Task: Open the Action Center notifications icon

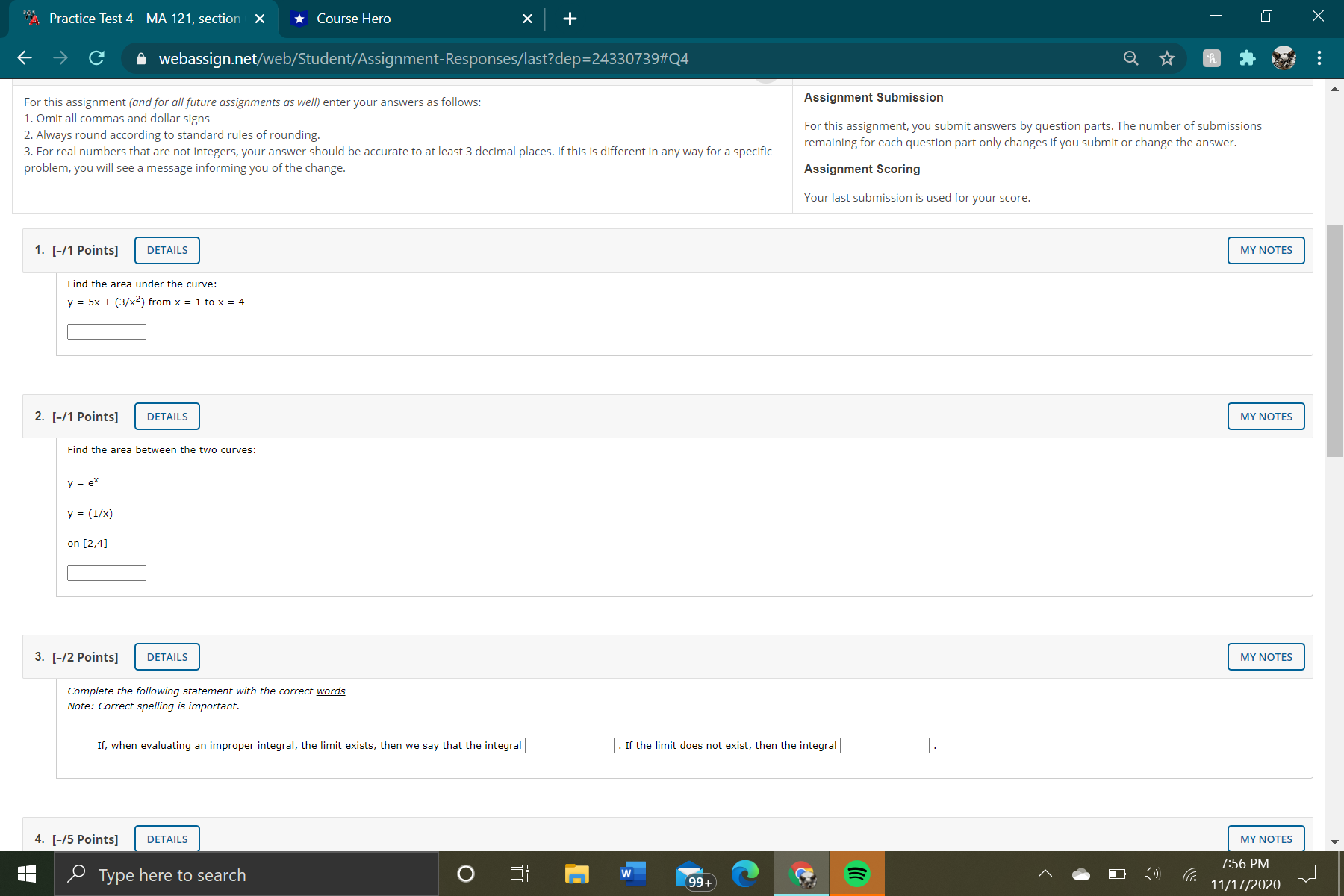Action: (x=1307, y=874)
